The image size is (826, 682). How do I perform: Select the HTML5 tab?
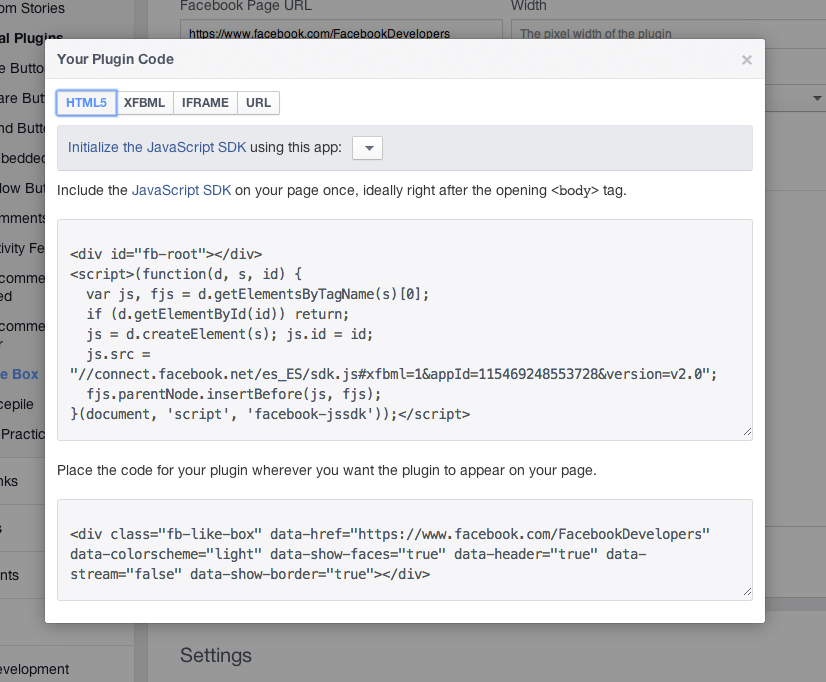[86, 103]
